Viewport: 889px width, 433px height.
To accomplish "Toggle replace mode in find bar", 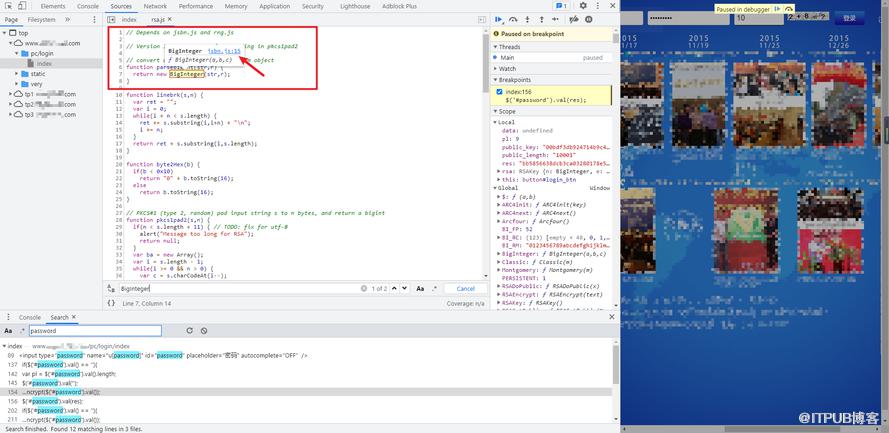I will 111,288.
